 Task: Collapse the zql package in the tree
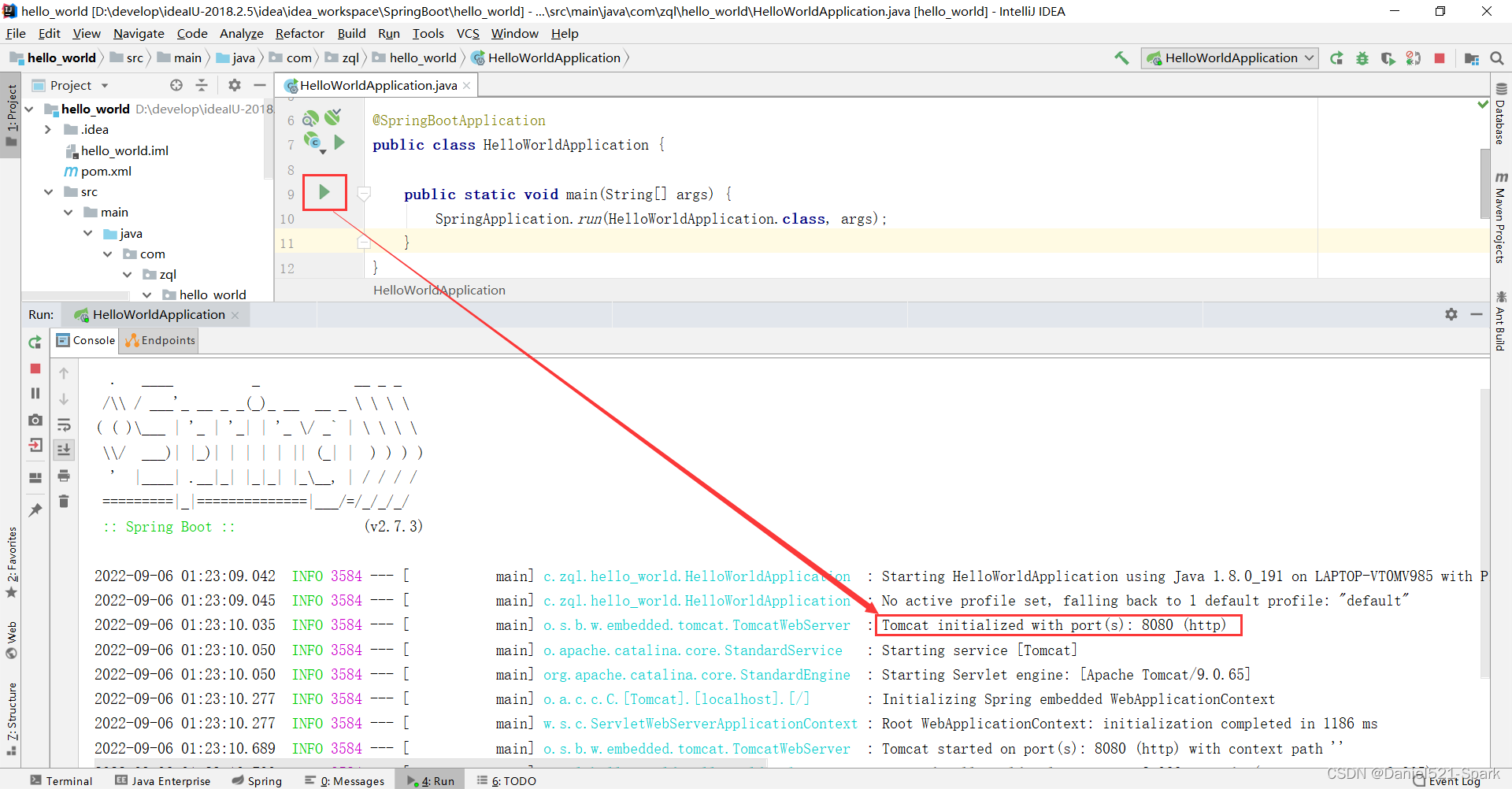coord(128,274)
